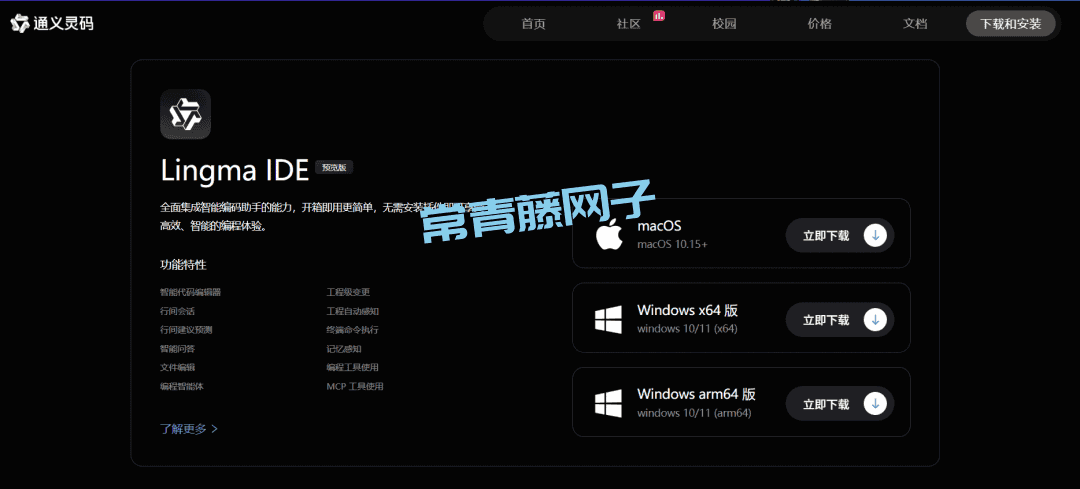This screenshot has height=489, width=1080.
Task: Click the 编程工具使用 feature
Action: pos(353,368)
